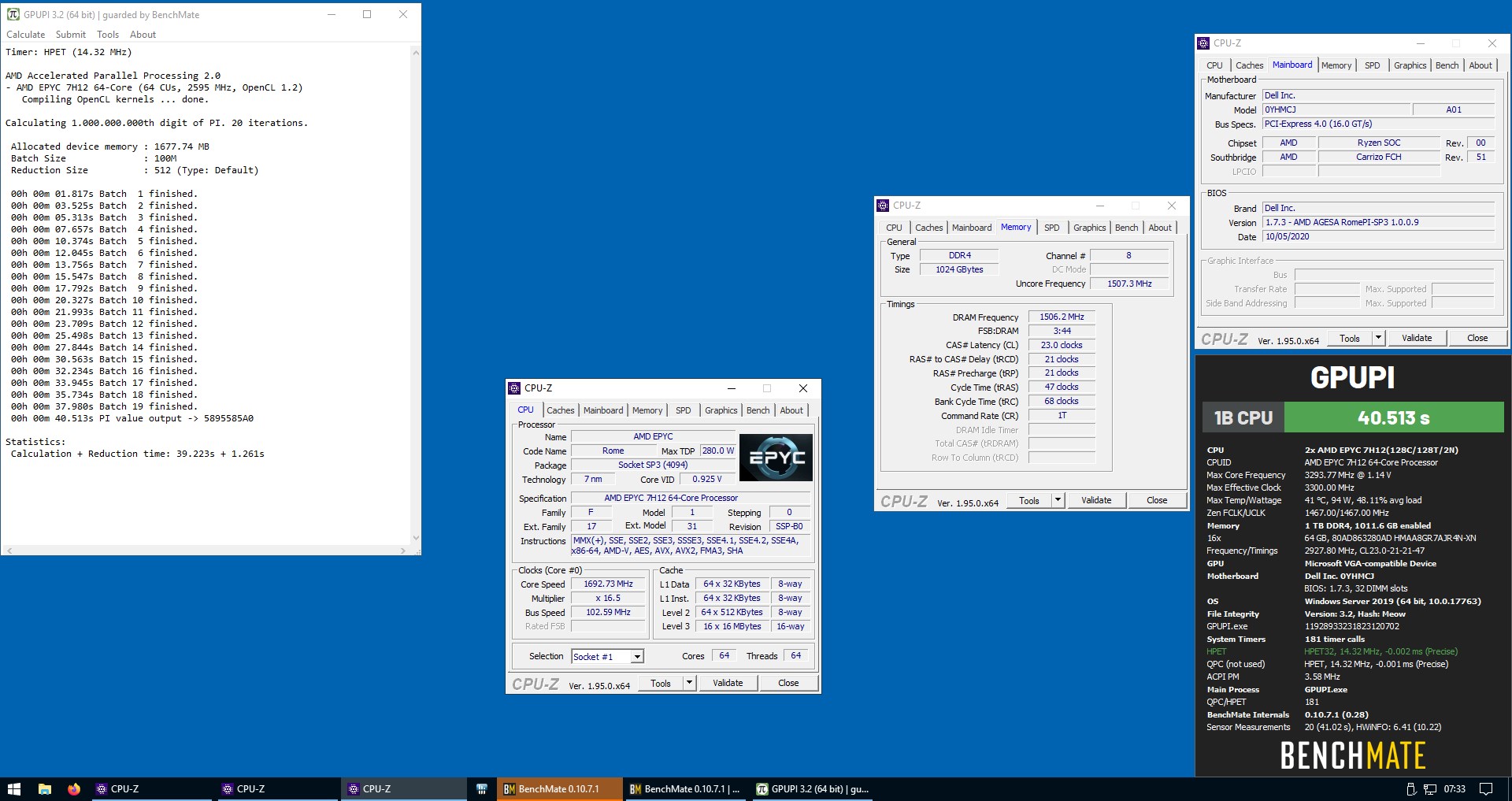Click Validate in CPU-Z Mainboard window

point(1417,338)
